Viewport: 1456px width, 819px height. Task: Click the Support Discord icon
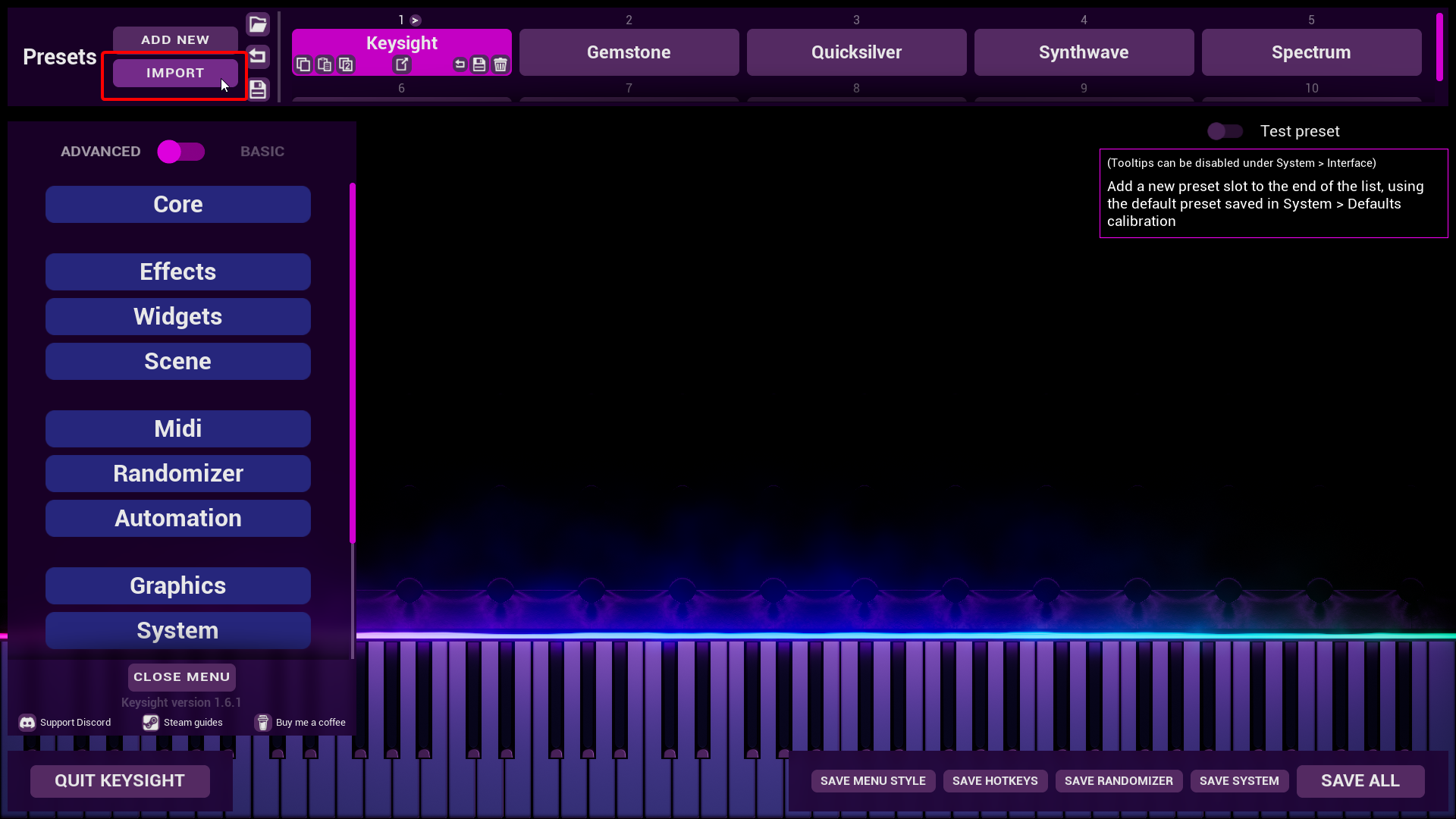(x=27, y=723)
